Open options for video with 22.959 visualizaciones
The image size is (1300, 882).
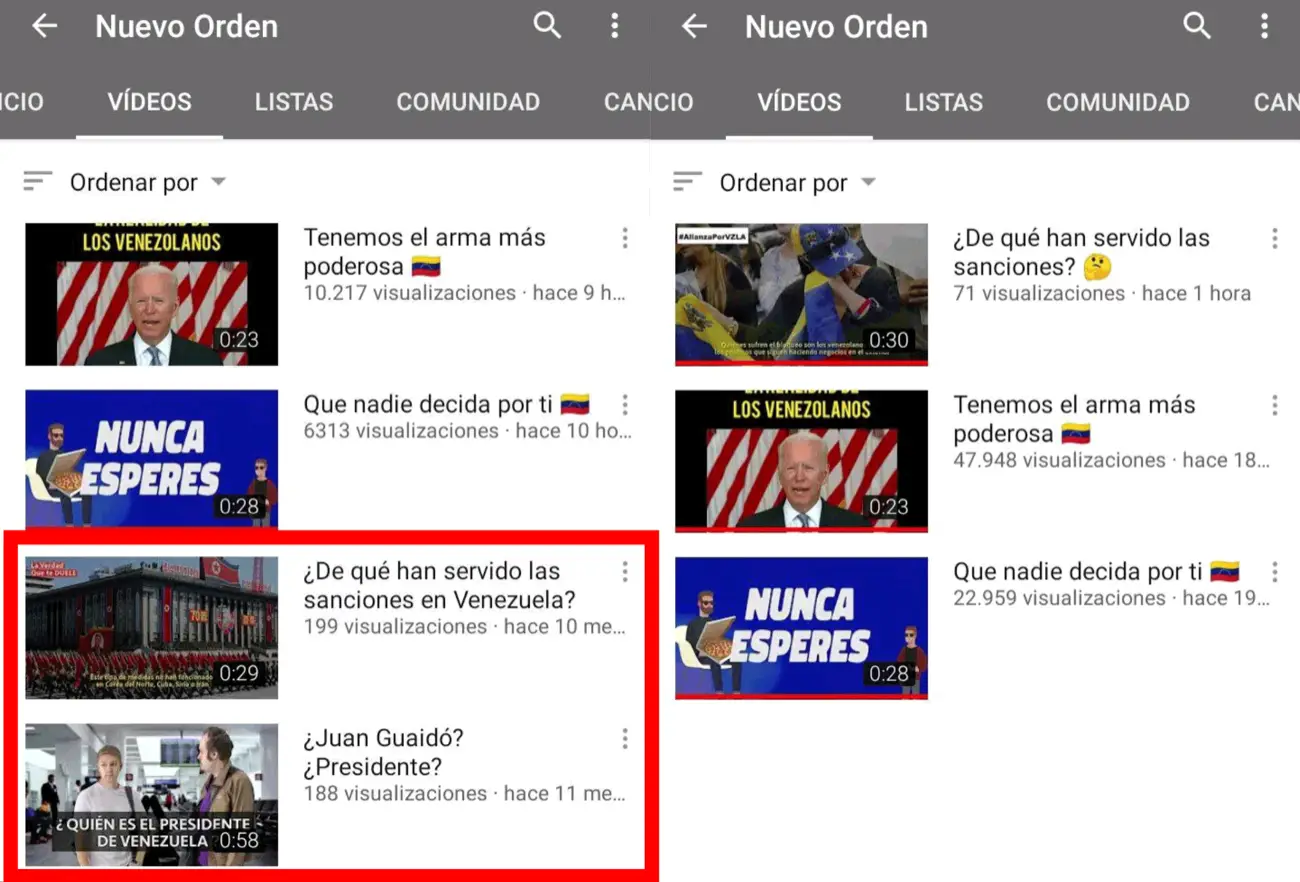tap(1275, 572)
